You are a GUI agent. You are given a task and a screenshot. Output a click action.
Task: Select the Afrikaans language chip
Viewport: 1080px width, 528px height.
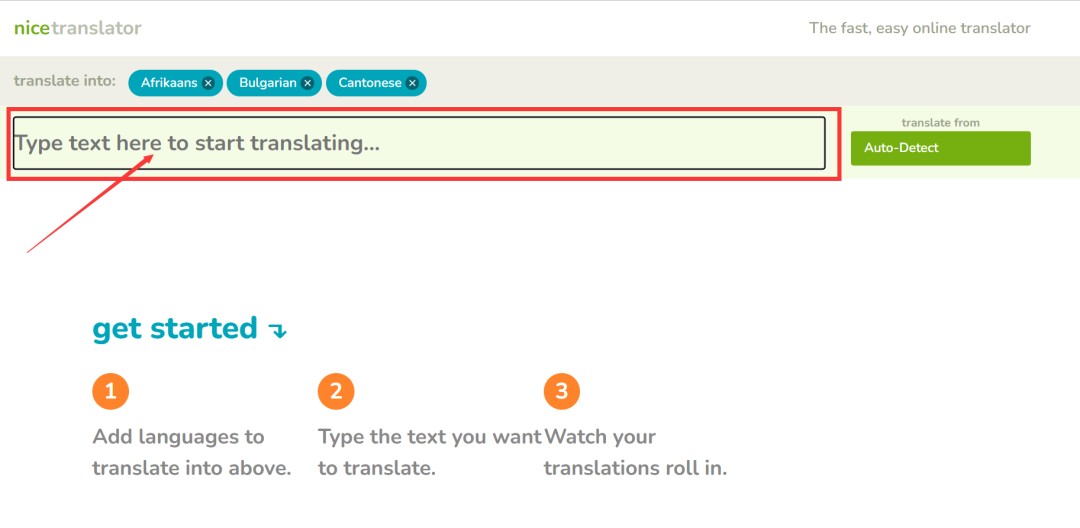click(169, 83)
